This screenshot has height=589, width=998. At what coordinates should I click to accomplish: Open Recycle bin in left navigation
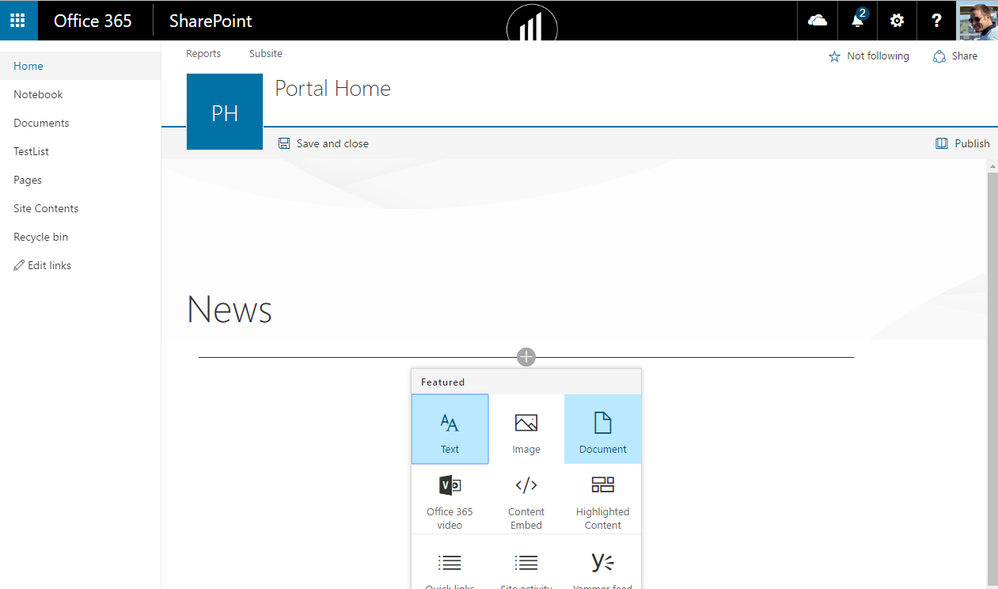click(x=80, y=237)
